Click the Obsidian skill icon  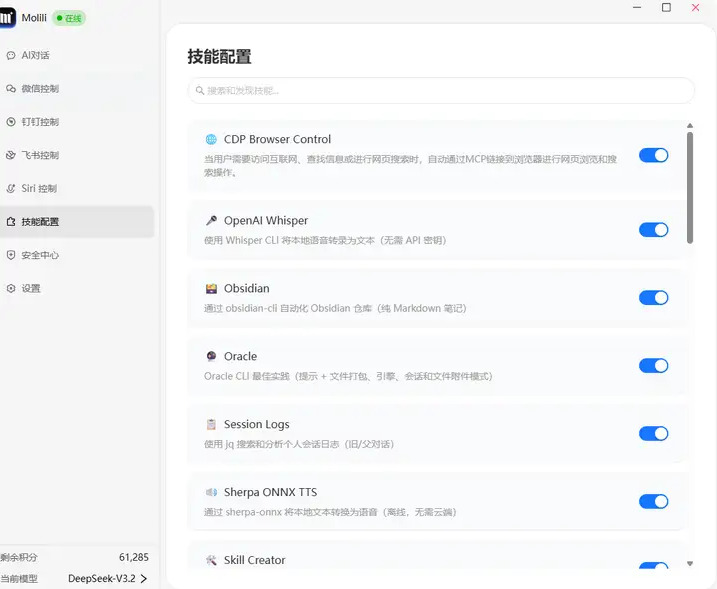(x=211, y=289)
